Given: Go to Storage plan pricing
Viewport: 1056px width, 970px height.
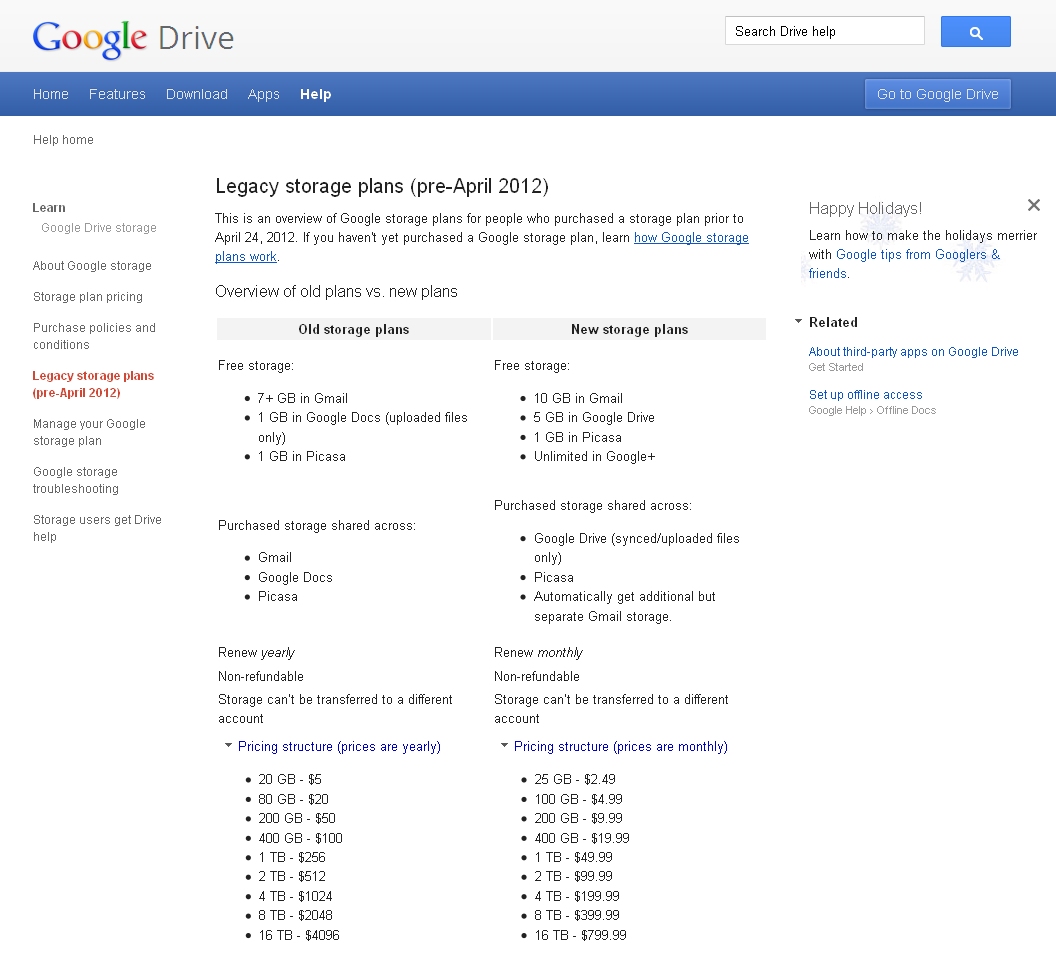Looking at the screenshot, I should tap(88, 296).
